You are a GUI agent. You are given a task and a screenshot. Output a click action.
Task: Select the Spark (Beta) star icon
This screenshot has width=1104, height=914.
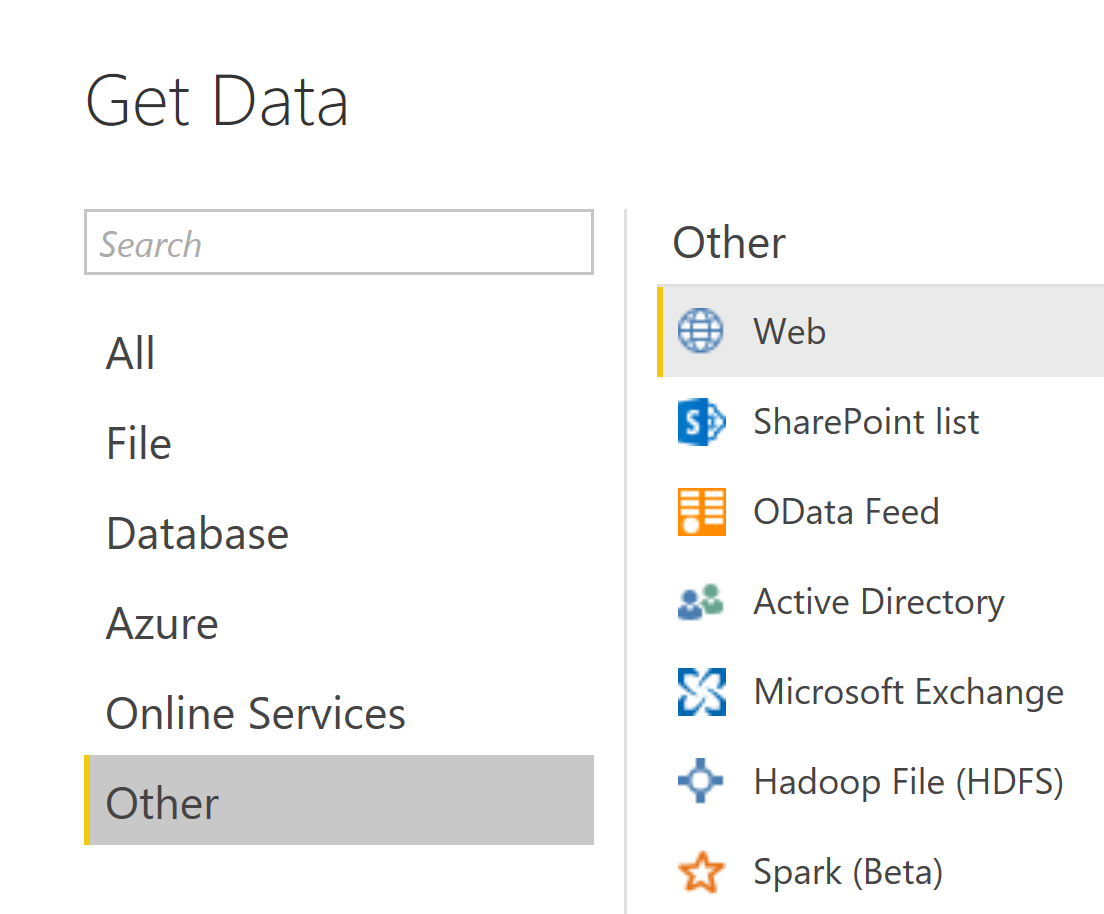(701, 871)
